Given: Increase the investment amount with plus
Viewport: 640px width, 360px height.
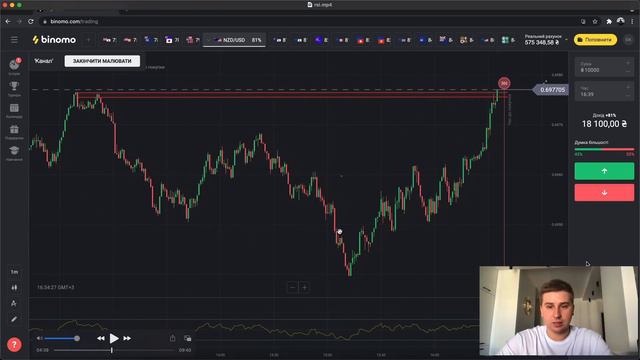Looking at the screenshot, I should coord(628,63).
